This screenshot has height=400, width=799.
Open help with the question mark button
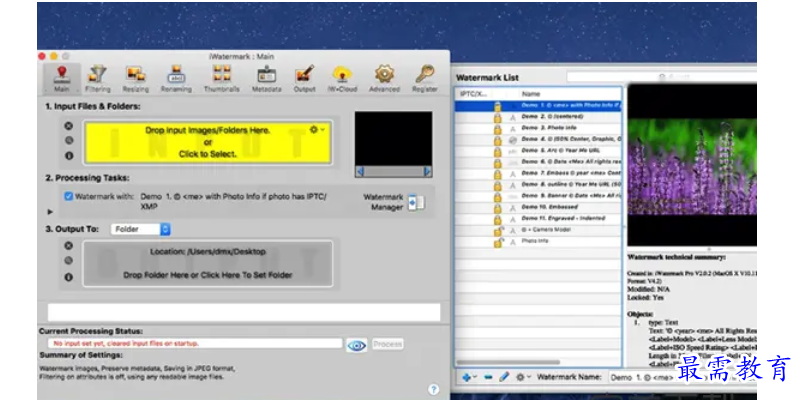coord(433,390)
